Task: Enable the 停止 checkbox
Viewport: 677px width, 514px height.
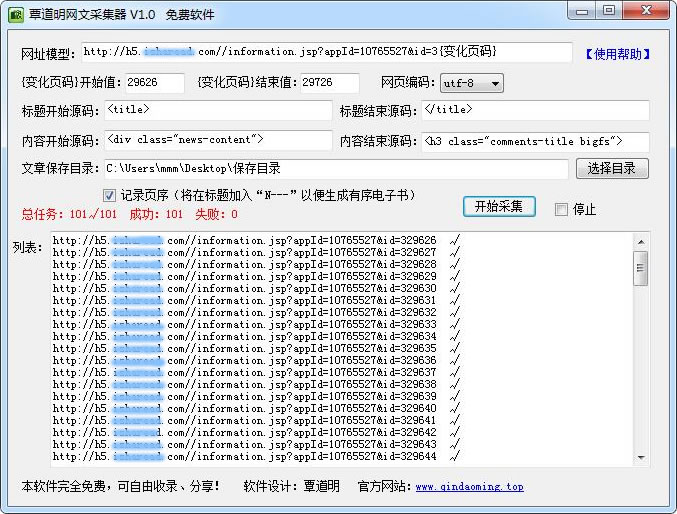Action: pyautogui.click(x=561, y=209)
